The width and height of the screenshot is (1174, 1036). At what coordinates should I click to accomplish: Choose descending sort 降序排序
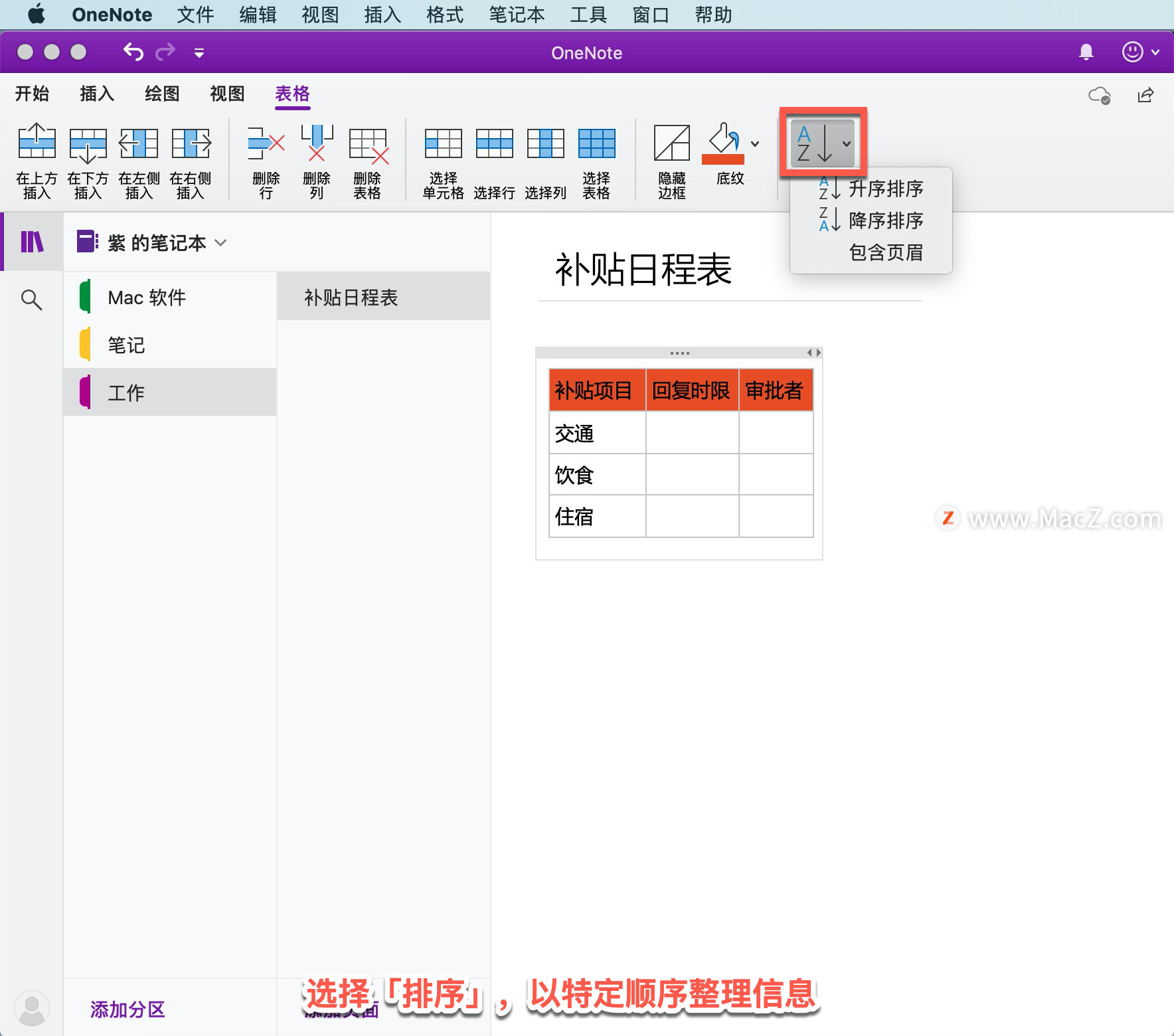point(871,220)
